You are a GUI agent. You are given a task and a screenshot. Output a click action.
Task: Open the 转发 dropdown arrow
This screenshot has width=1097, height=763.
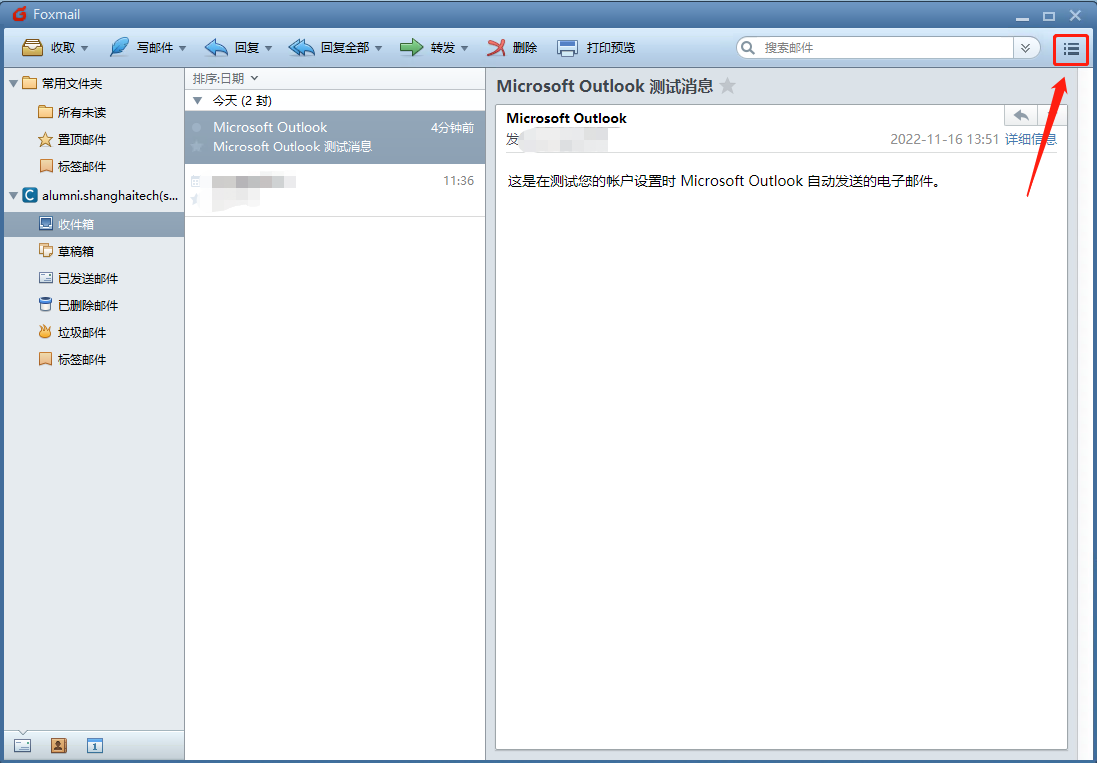pos(465,48)
